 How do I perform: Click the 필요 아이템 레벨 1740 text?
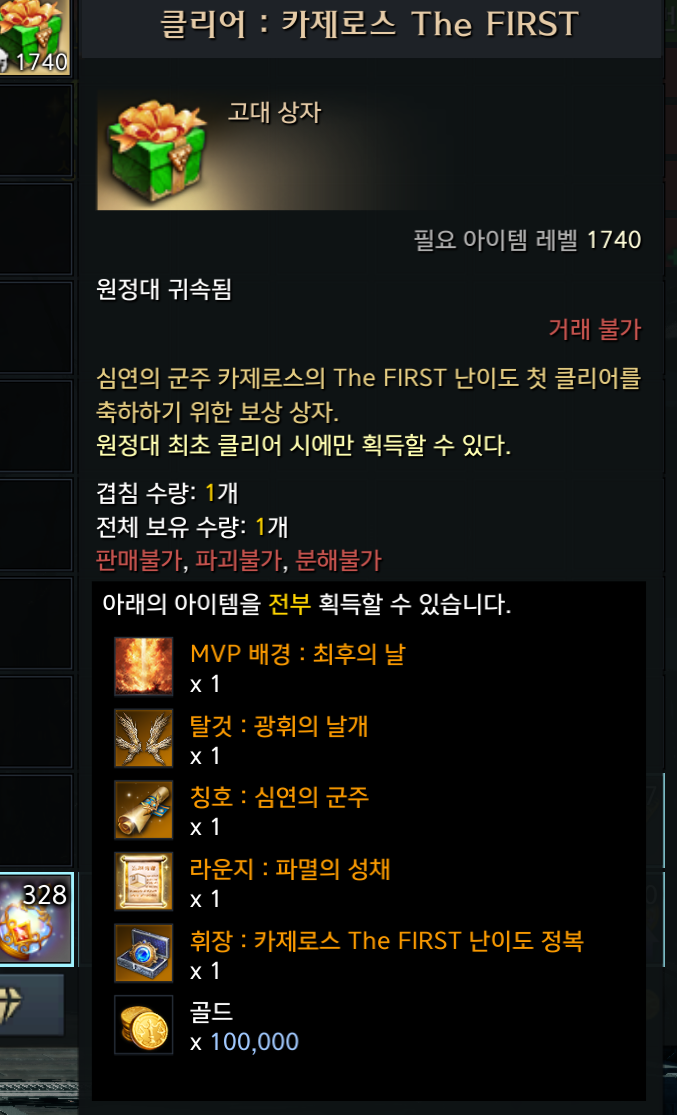[528, 240]
